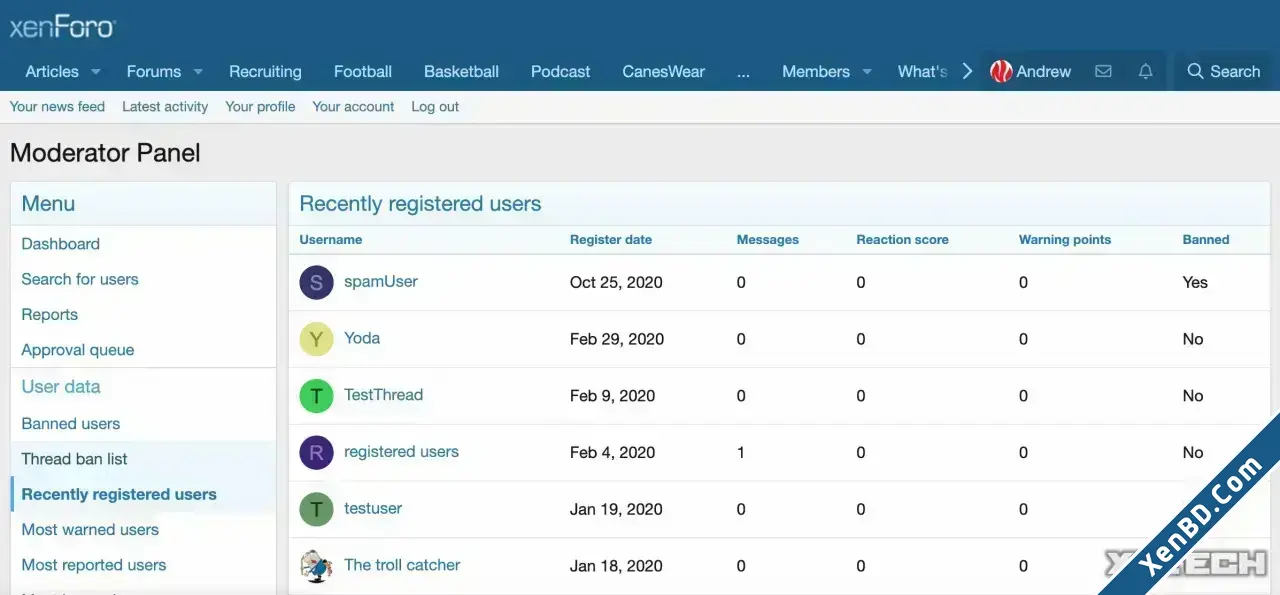Click the Register date column header

[611, 240]
